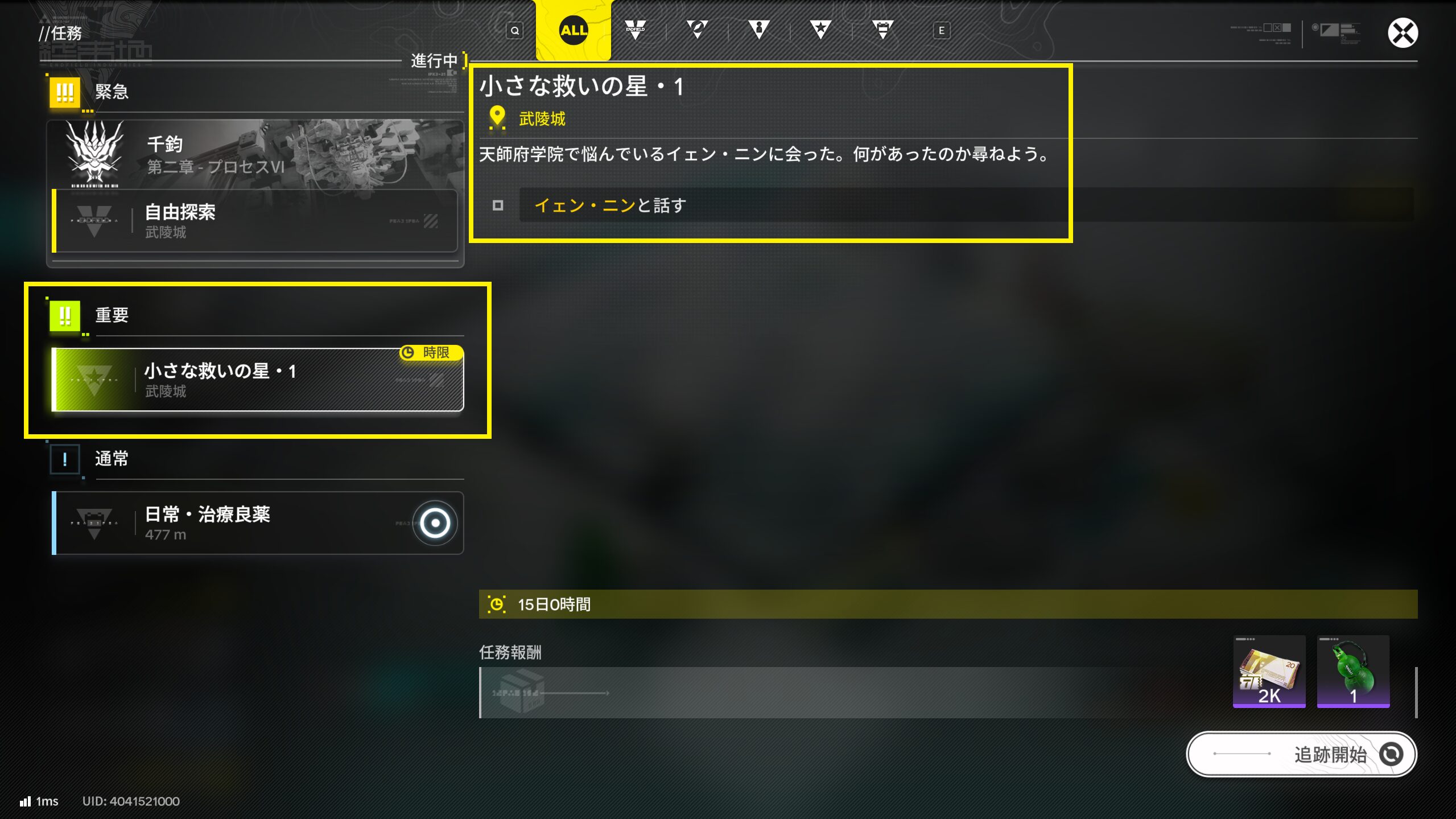
Task: Collapse the 重要 important category
Action: [x=255, y=315]
